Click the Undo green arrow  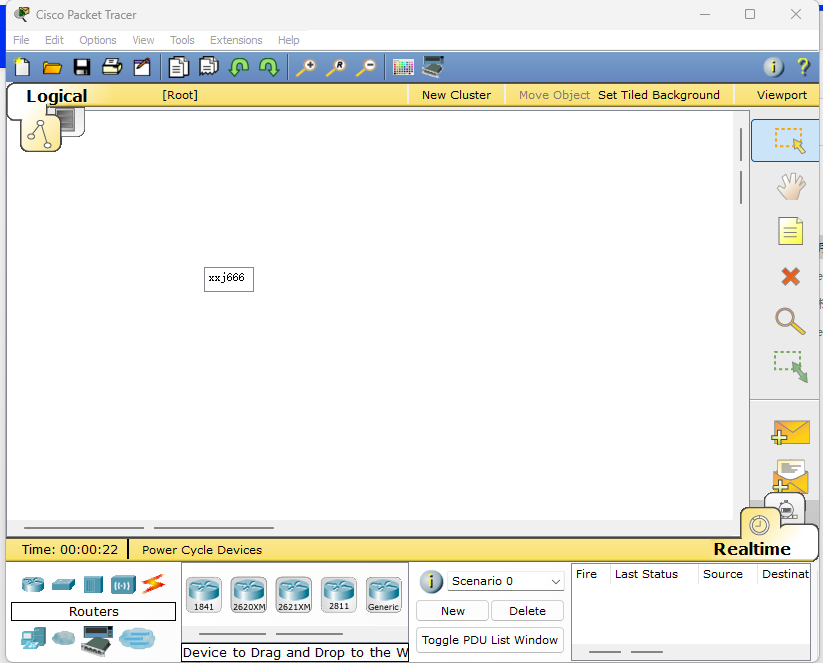pos(239,67)
